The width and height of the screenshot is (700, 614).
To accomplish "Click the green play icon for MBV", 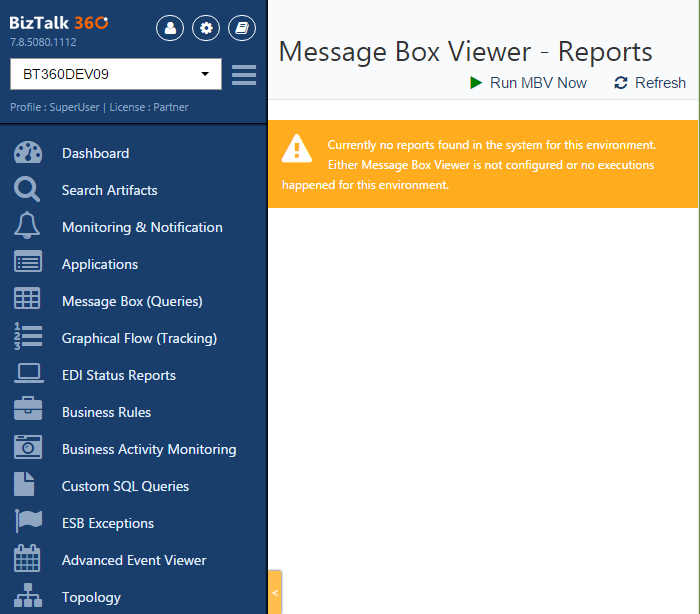I will [476, 83].
